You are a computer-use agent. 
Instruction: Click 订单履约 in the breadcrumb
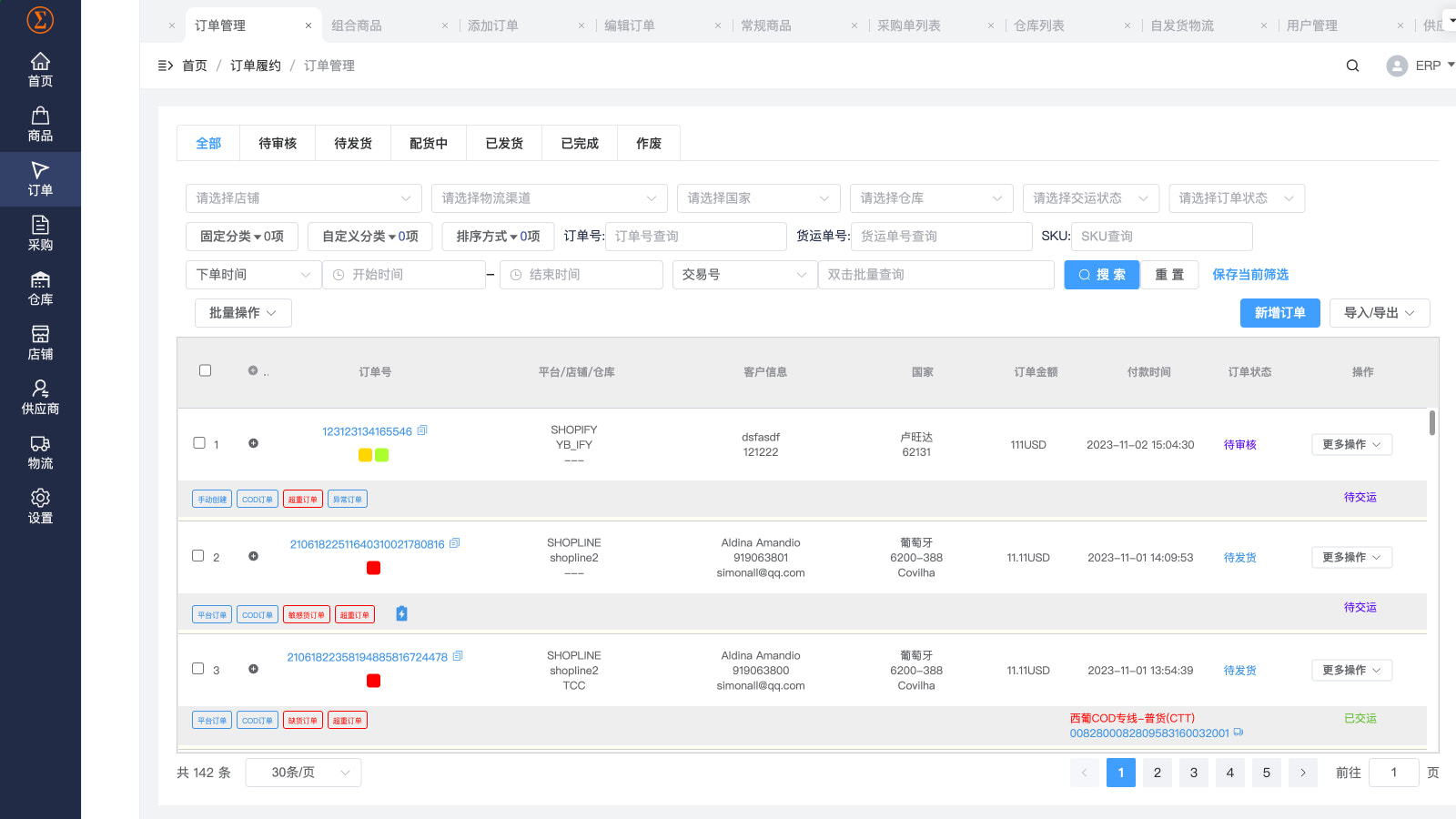pyautogui.click(x=256, y=66)
